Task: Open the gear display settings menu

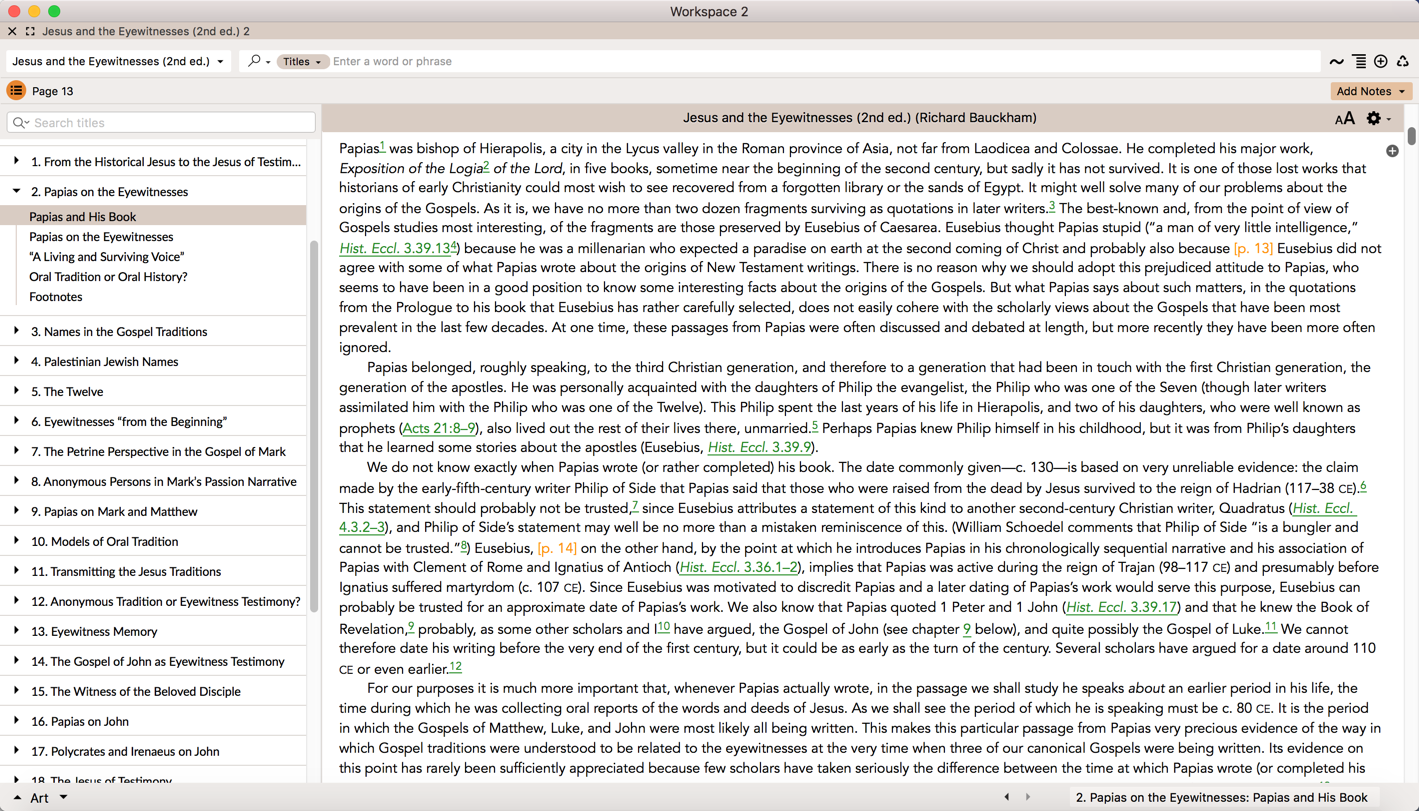Action: pos(1378,119)
